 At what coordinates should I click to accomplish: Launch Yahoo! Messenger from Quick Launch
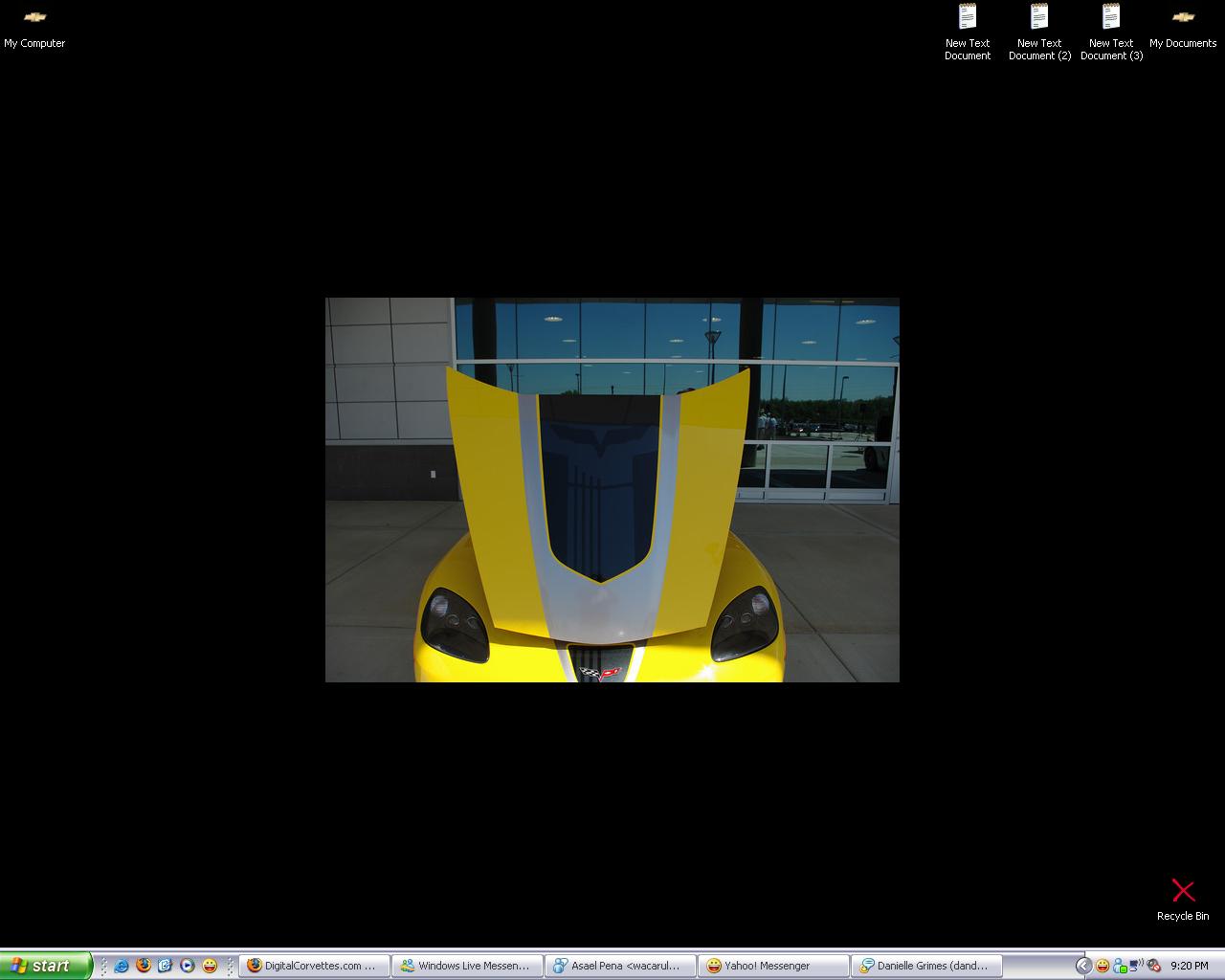click(x=209, y=965)
